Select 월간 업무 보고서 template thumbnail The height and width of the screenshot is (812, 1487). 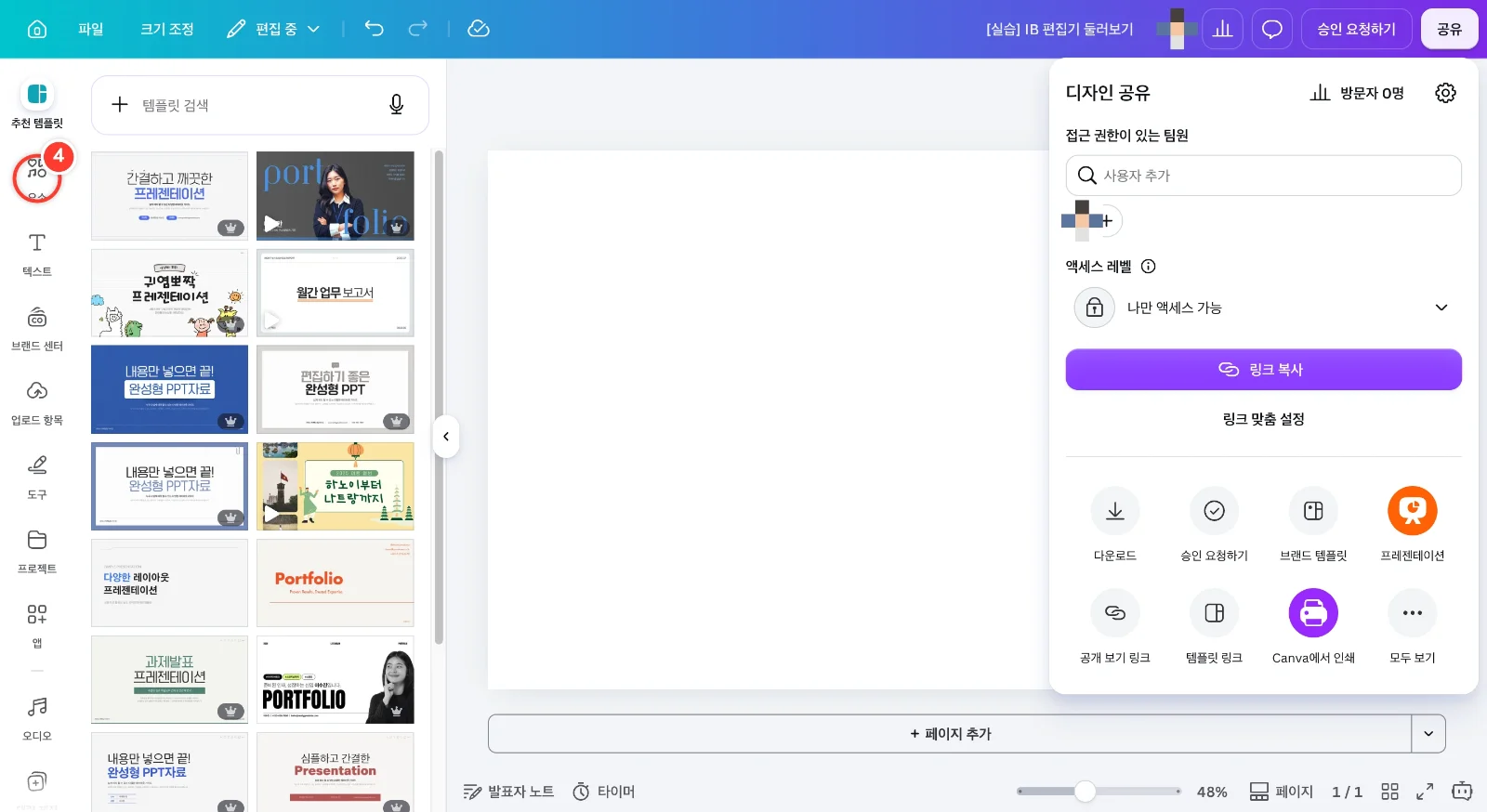pyautogui.click(x=336, y=293)
